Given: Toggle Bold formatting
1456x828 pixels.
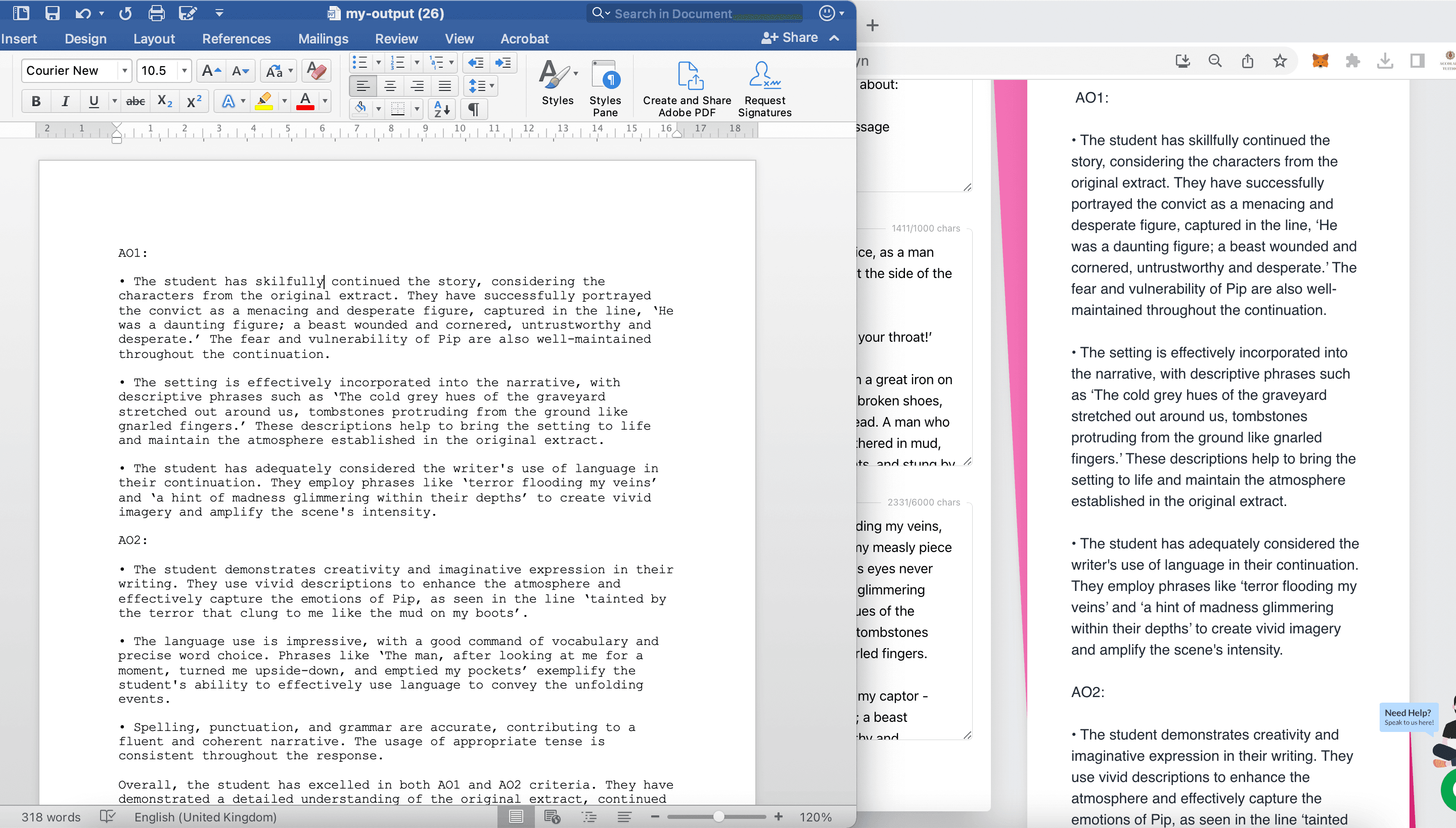Looking at the screenshot, I should pos(36,101).
